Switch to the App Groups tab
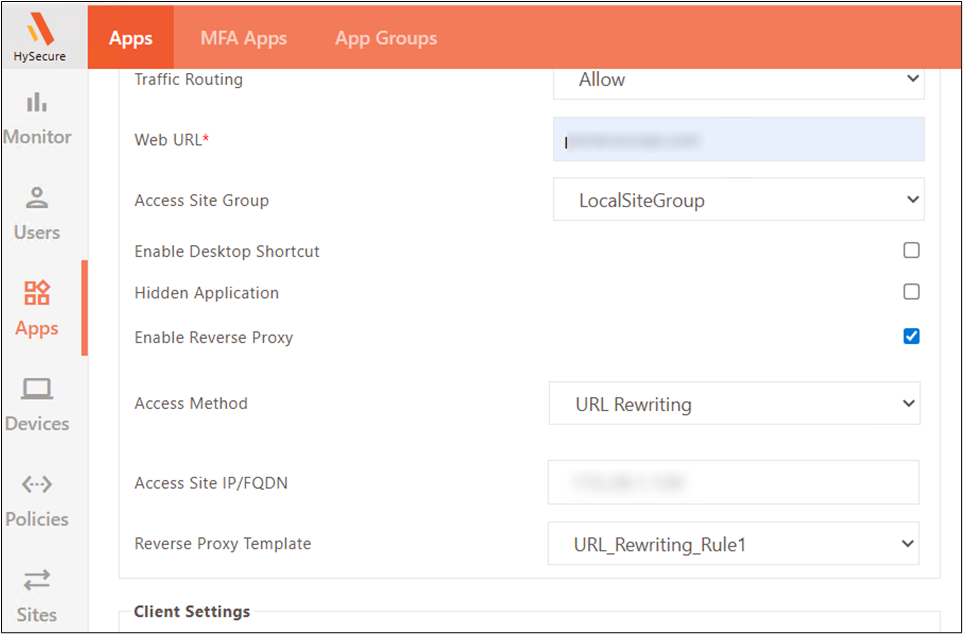This screenshot has width=963, height=634. click(x=386, y=38)
